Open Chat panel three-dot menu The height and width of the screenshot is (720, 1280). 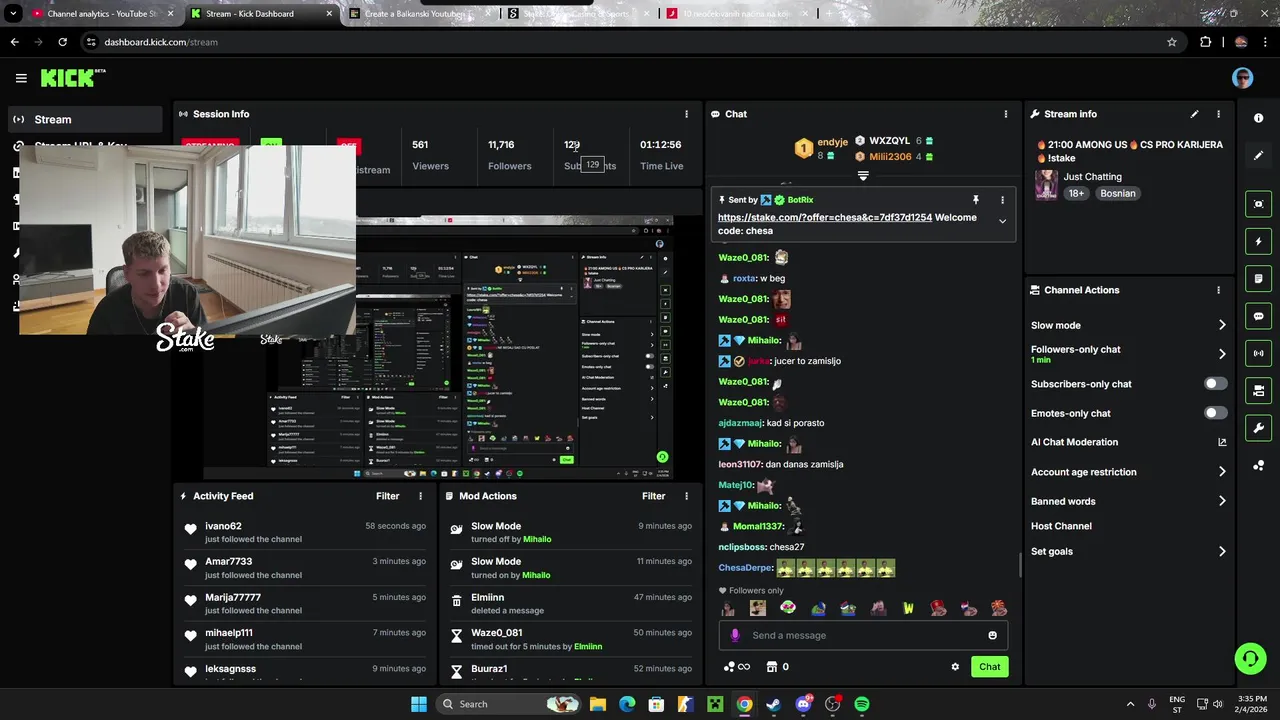coord(1006,114)
